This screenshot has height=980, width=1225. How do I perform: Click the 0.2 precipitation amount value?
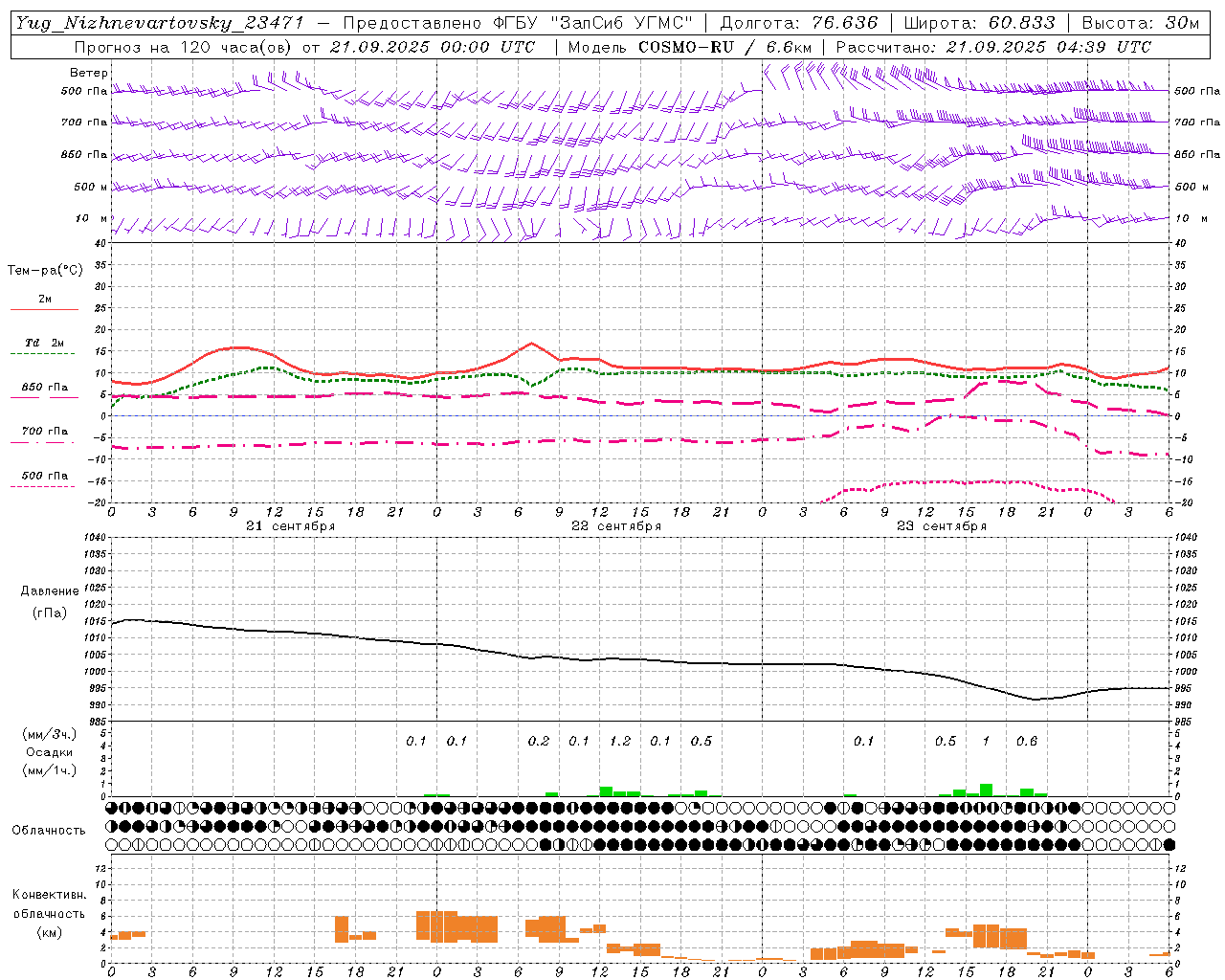tap(539, 741)
